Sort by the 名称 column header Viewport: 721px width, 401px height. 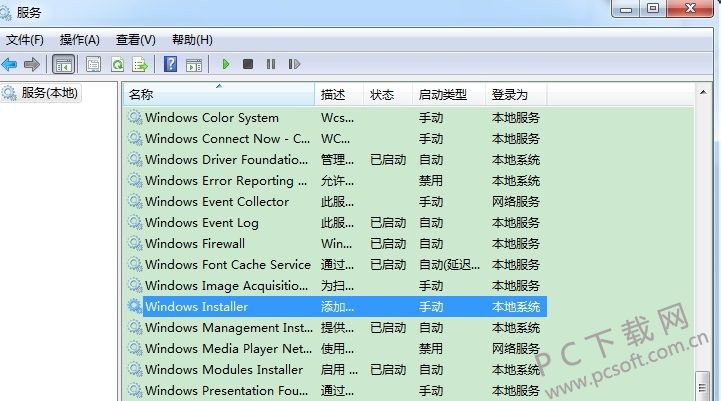[219, 95]
